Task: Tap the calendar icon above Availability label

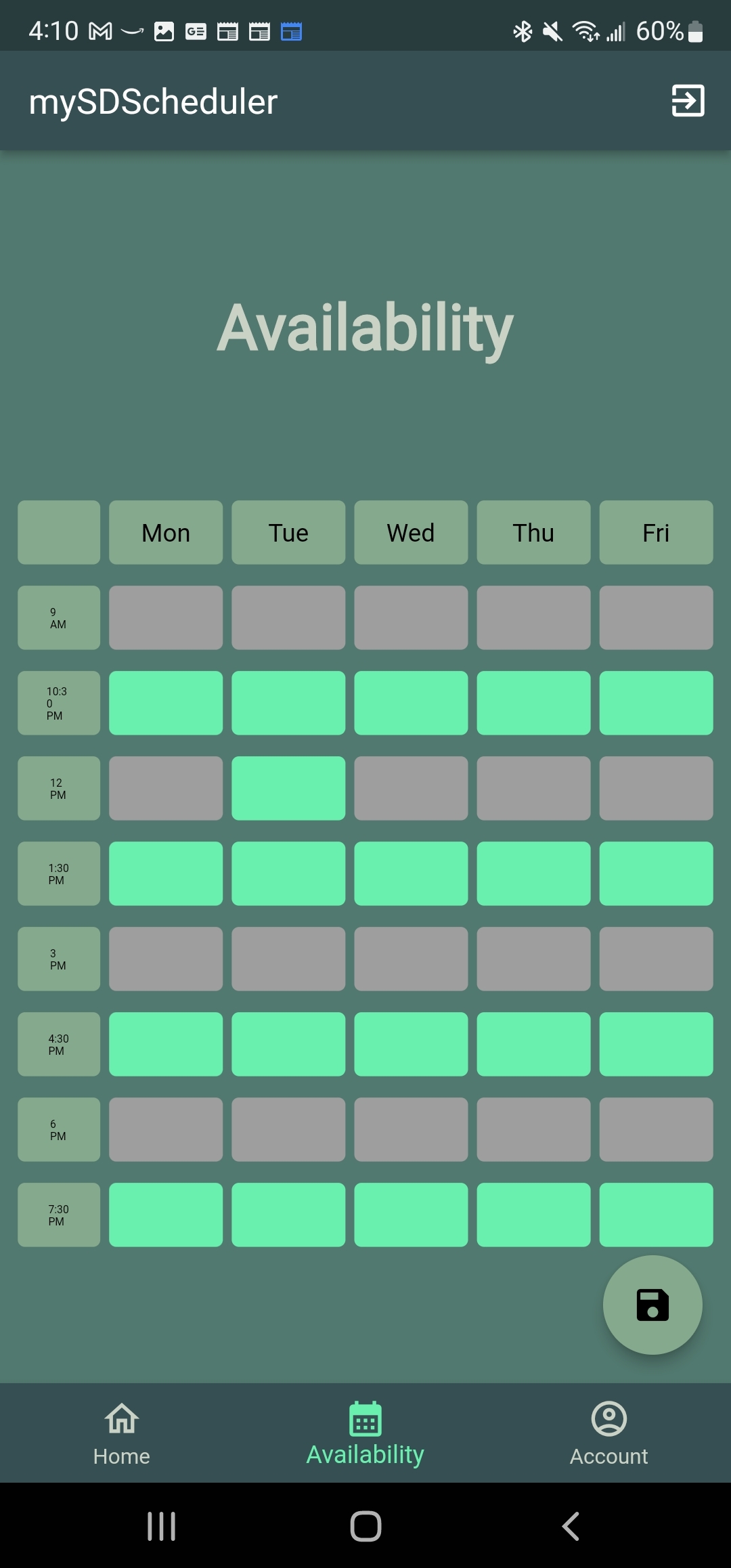Action: click(365, 1417)
